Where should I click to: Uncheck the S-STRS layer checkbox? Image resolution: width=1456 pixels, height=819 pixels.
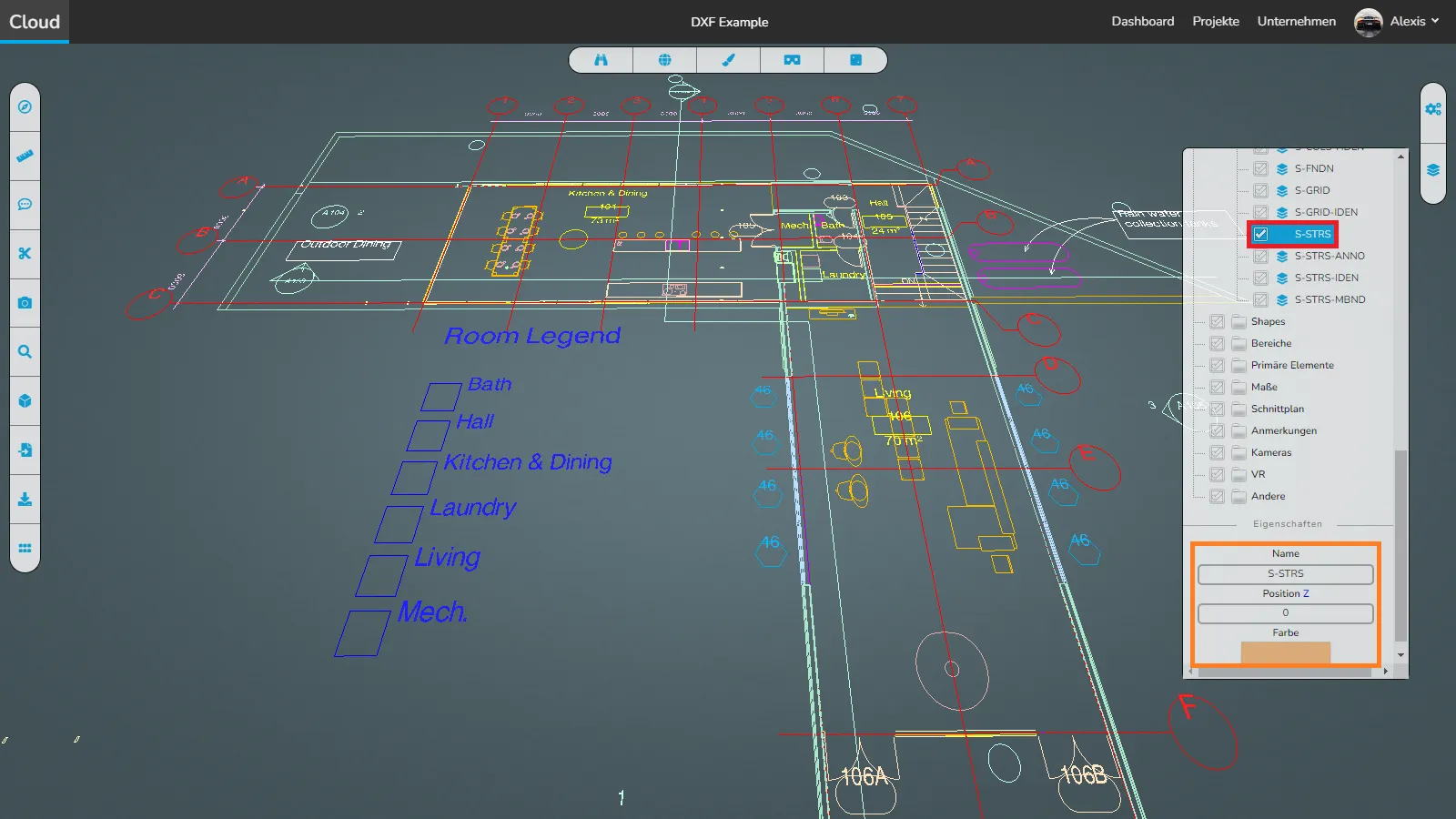[1260, 234]
